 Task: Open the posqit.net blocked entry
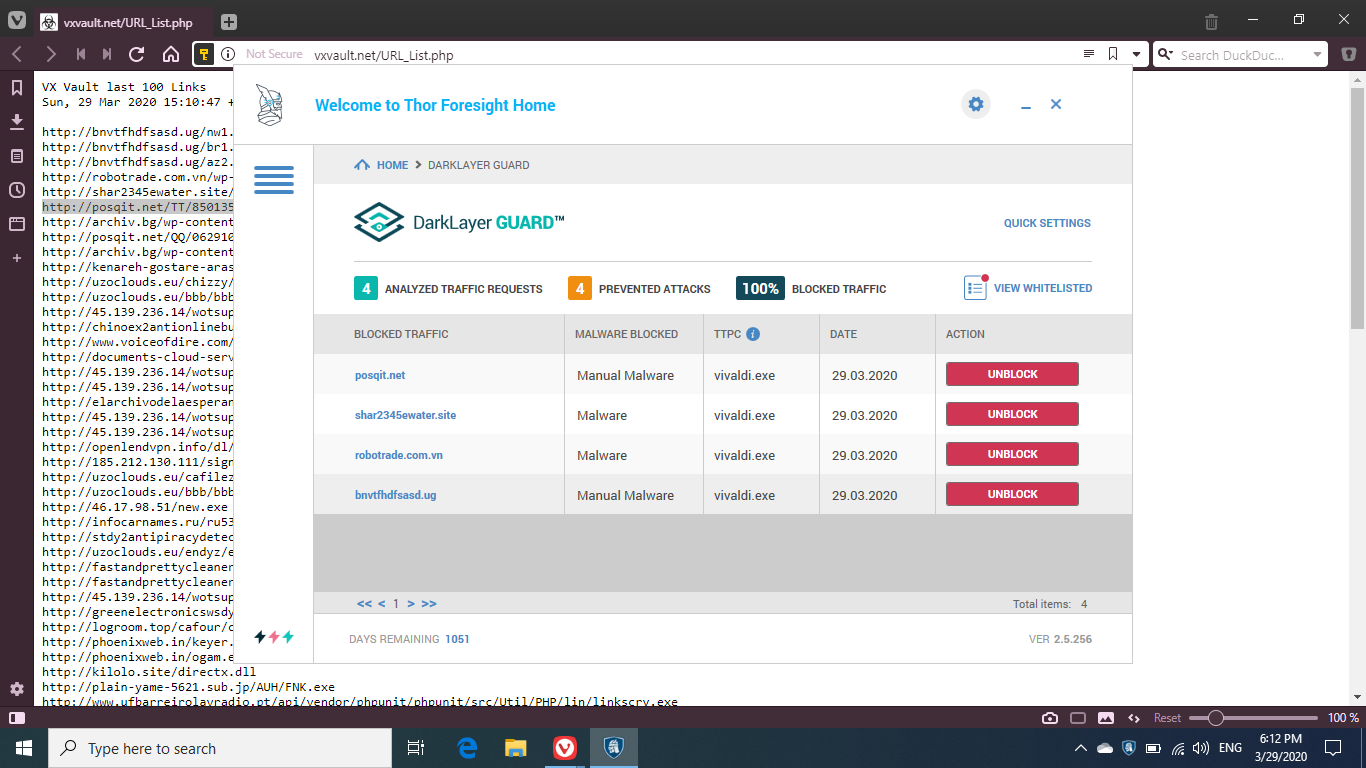pos(380,375)
